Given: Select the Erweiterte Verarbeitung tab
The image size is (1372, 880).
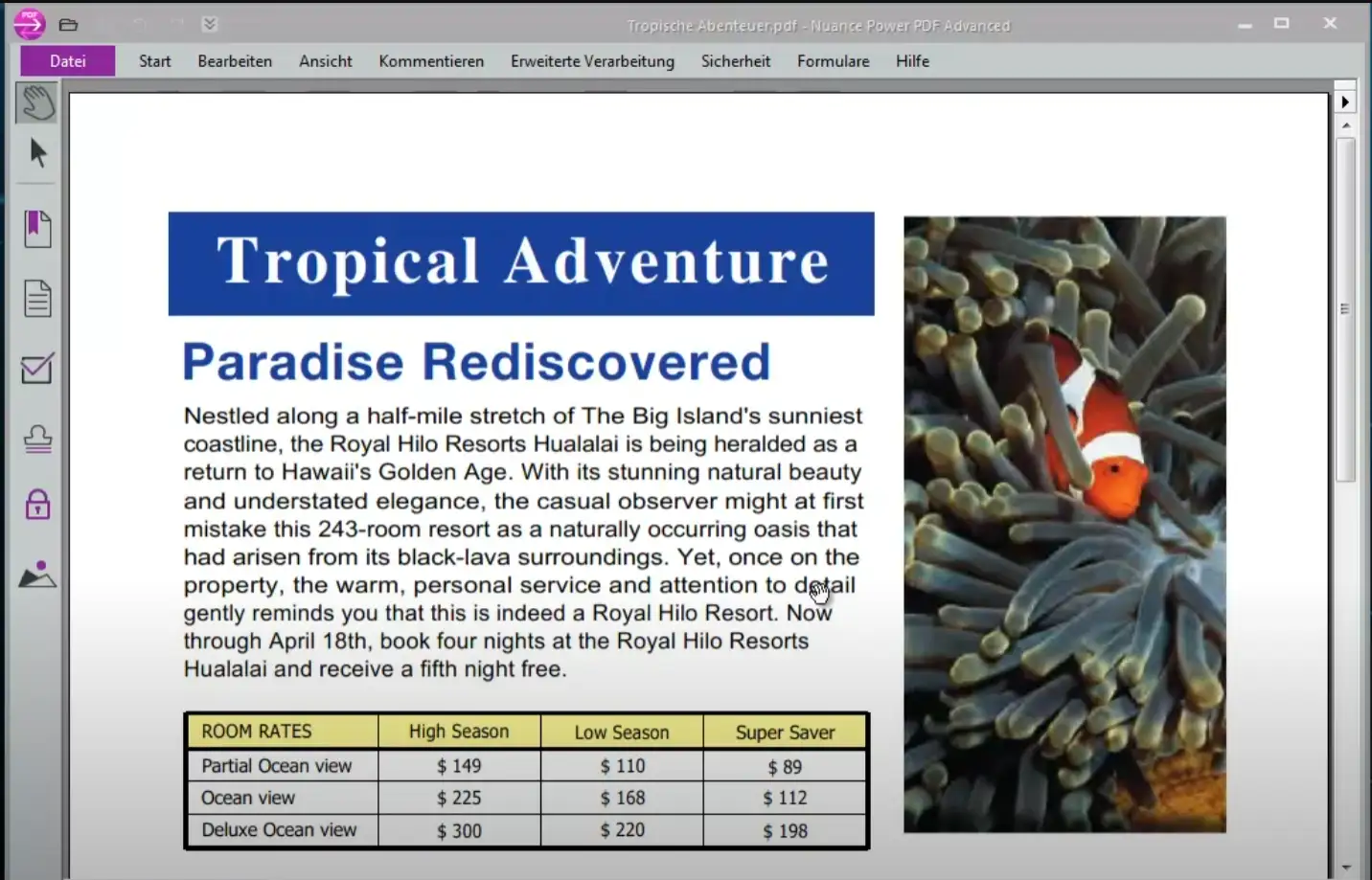Looking at the screenshot, I should 592,61.
